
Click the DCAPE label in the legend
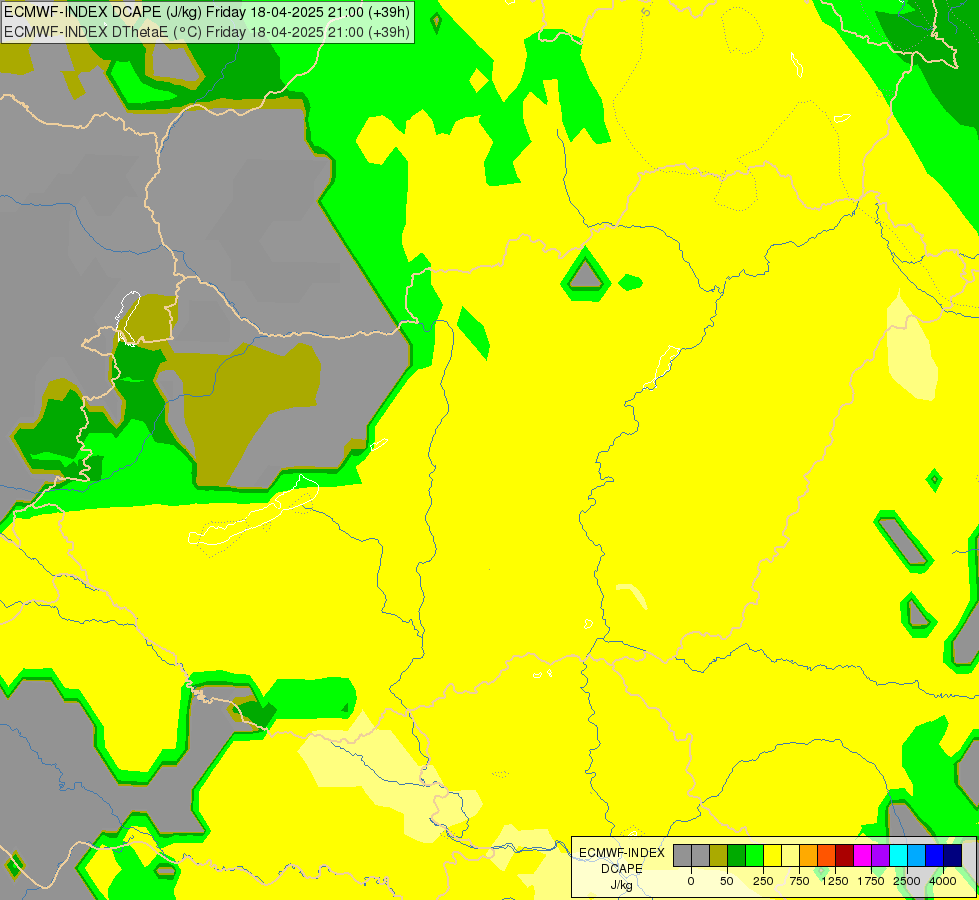tap(622, 869)
